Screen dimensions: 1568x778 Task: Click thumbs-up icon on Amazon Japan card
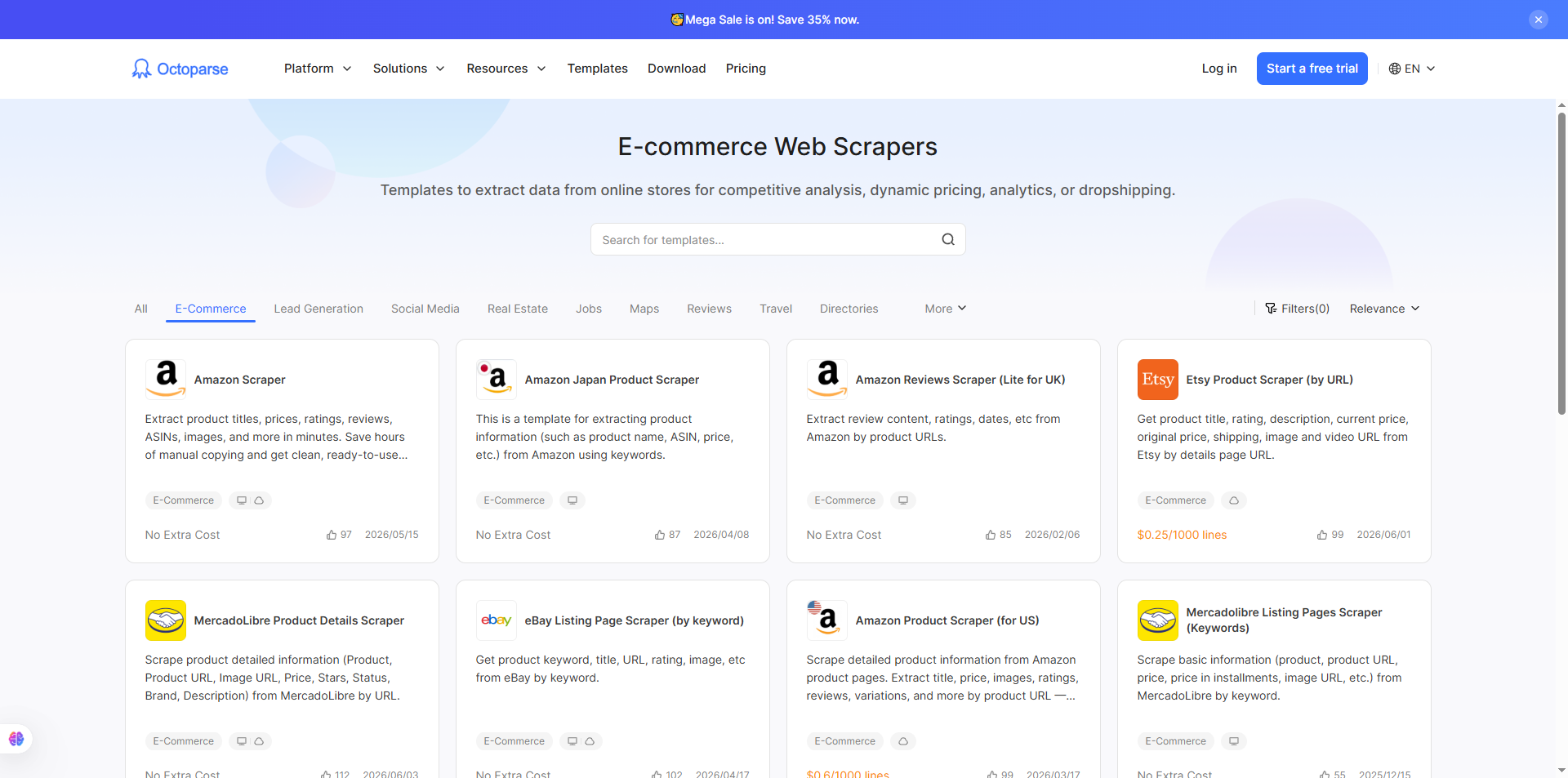coord(660,535)
